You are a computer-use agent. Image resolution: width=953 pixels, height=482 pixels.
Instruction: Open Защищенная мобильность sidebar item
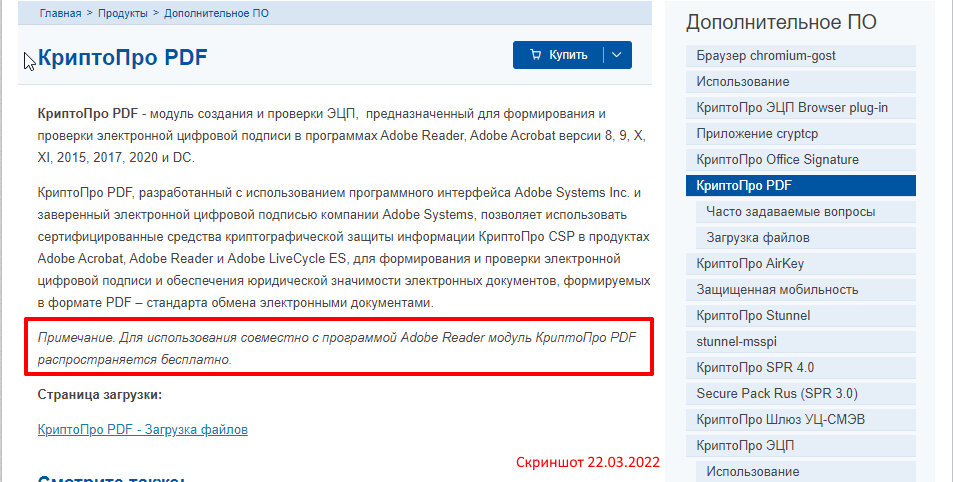(800, 289)
